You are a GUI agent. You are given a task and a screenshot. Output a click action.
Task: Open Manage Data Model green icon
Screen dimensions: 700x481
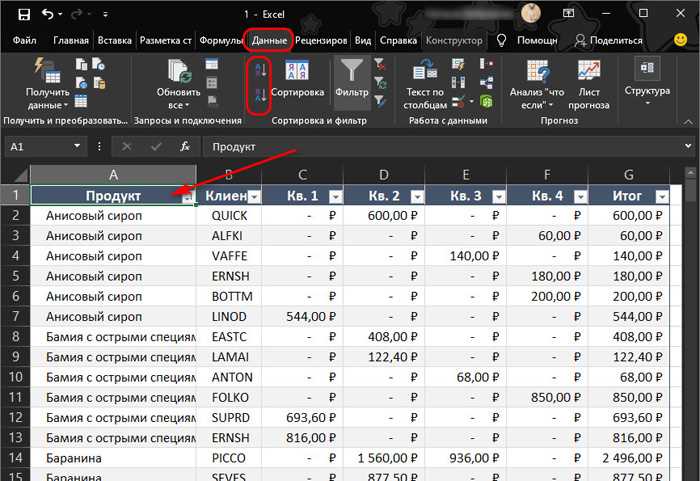point(486,101)
